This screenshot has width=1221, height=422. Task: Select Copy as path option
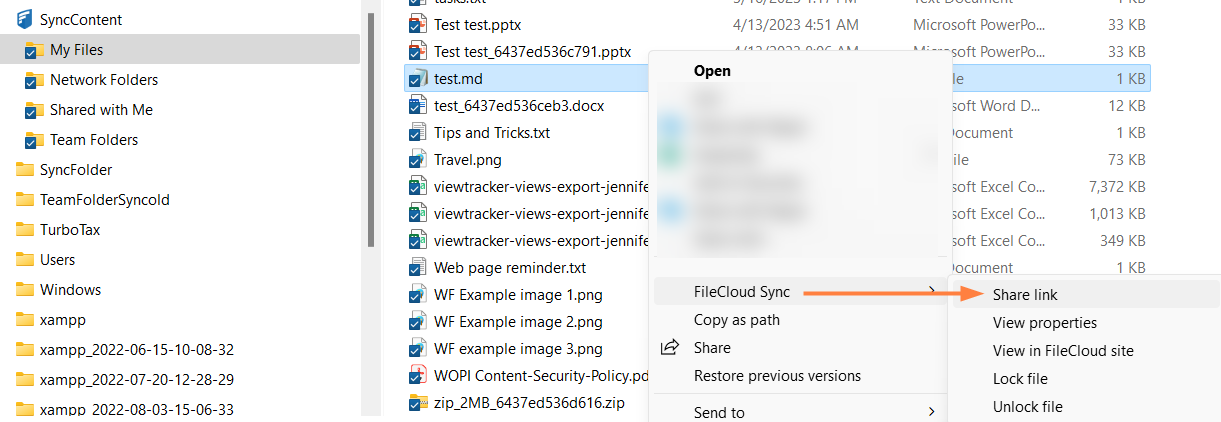point(736,320)
